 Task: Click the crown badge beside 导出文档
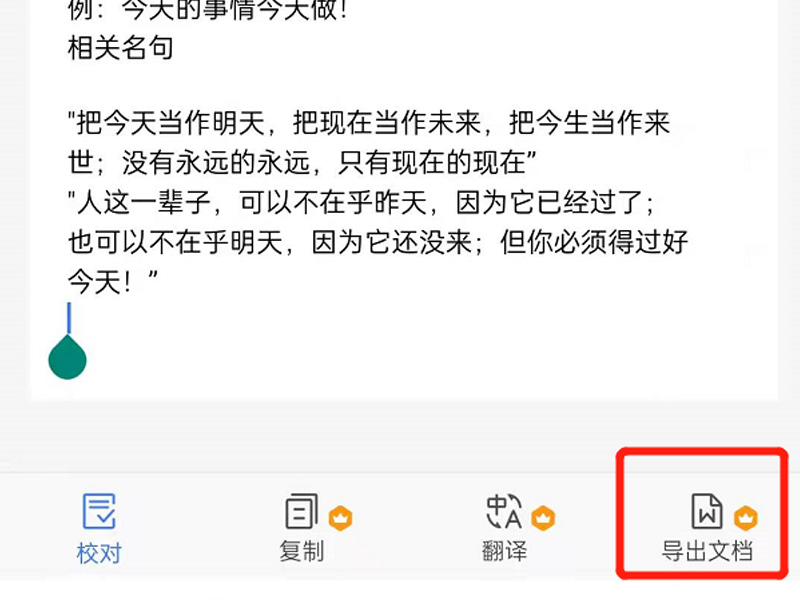pos(745,518)
